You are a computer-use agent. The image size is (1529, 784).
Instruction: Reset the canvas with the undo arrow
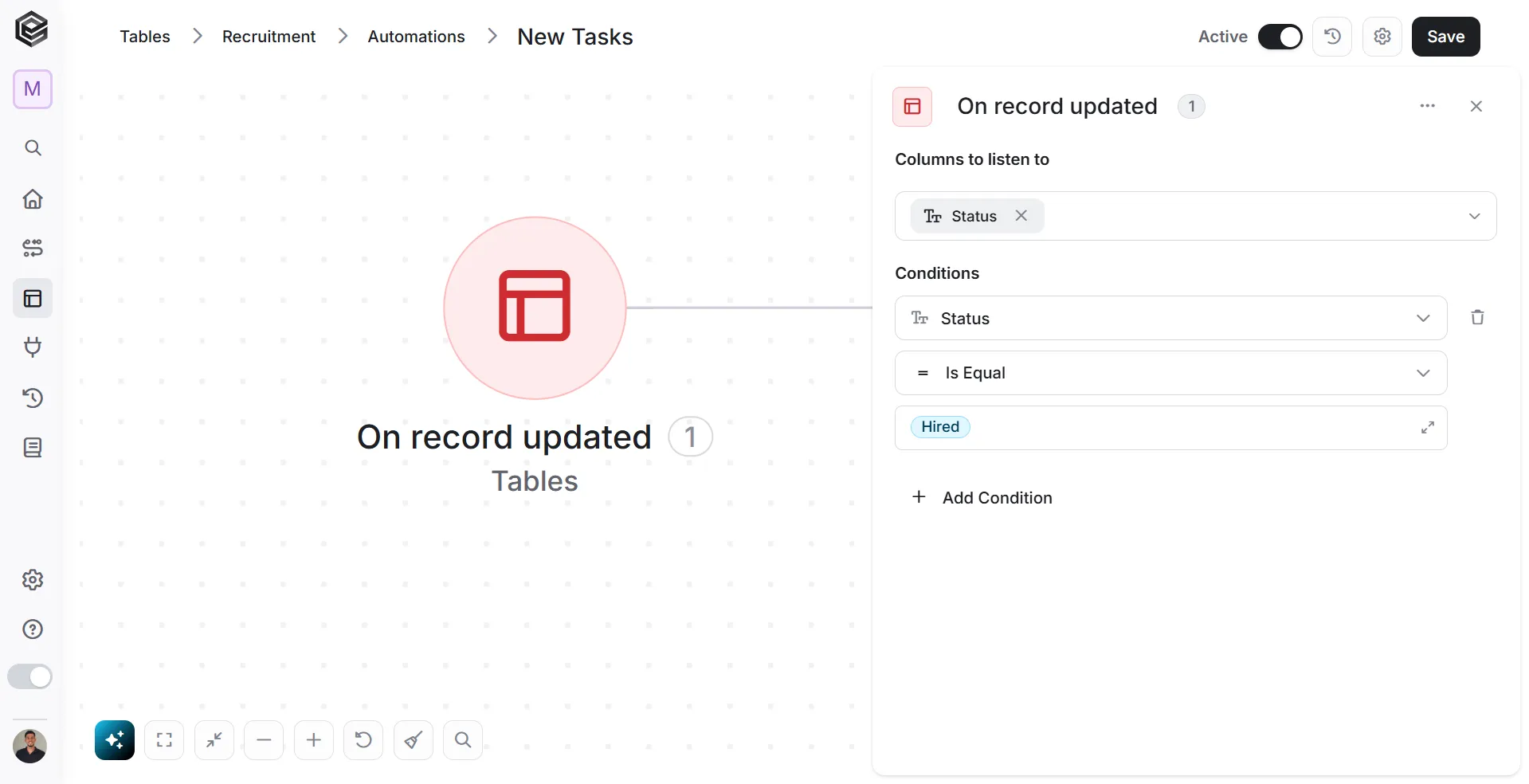(363, 740)
